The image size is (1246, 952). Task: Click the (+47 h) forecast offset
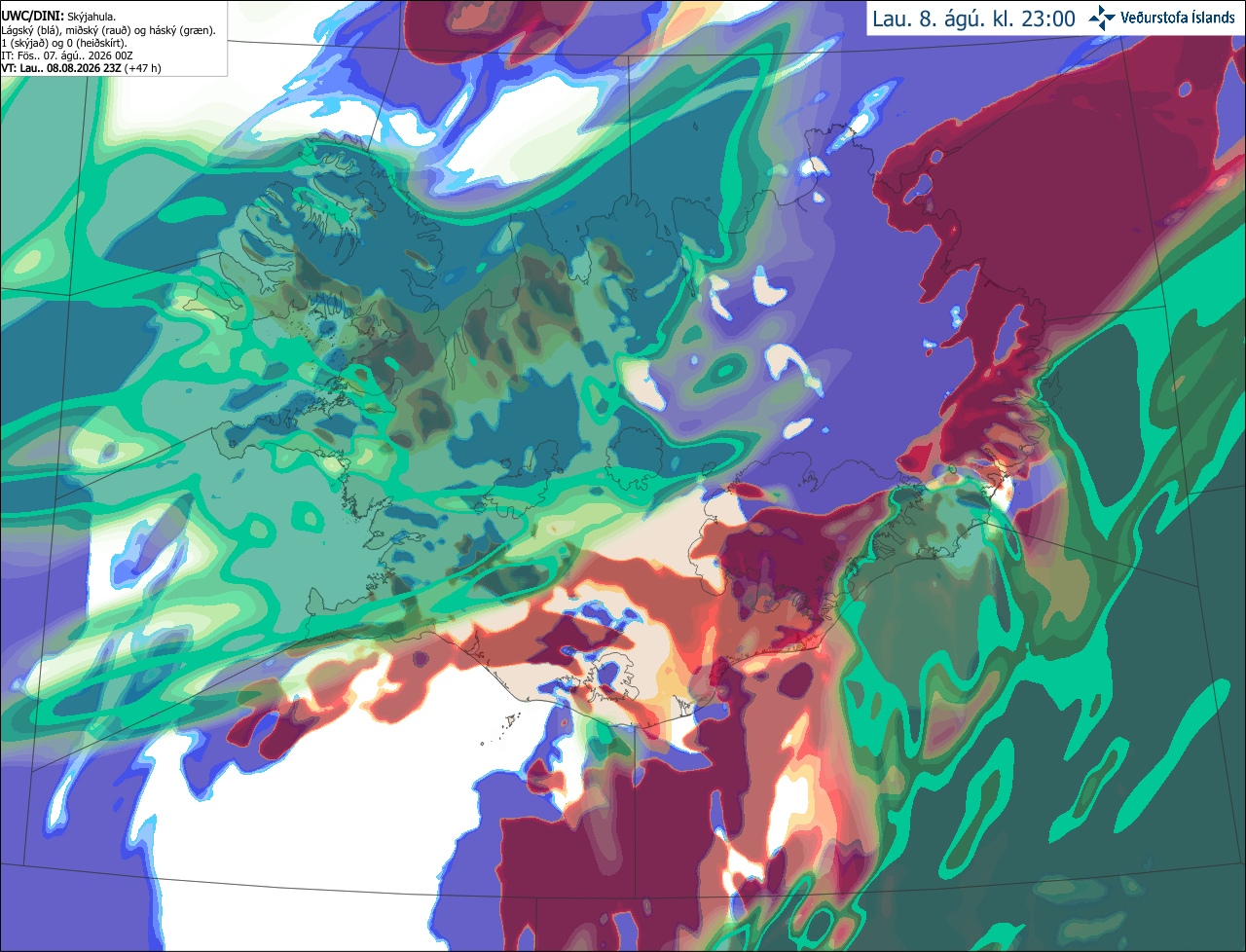coord(142,68)
